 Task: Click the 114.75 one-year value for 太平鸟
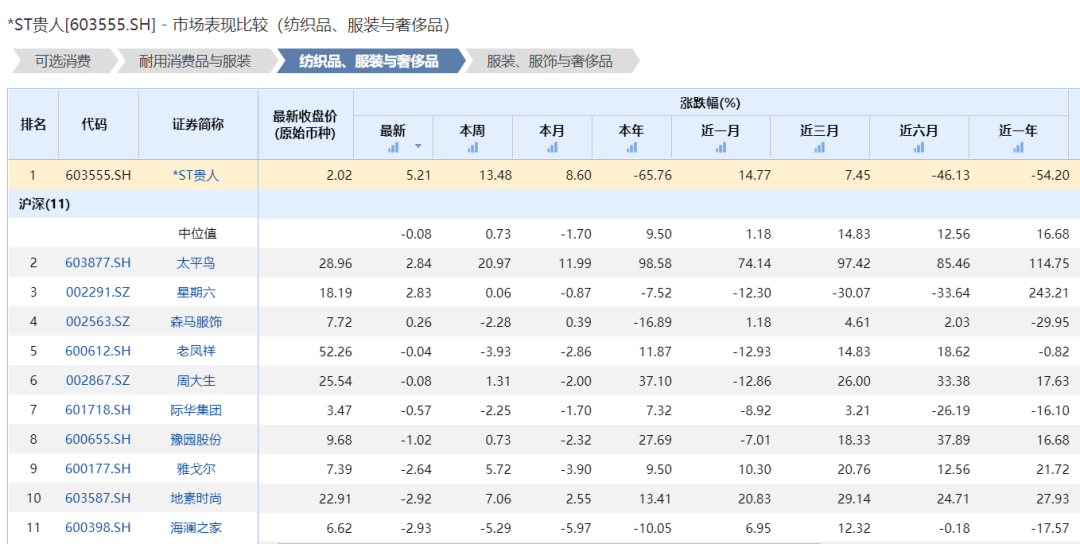[1050, 263]
